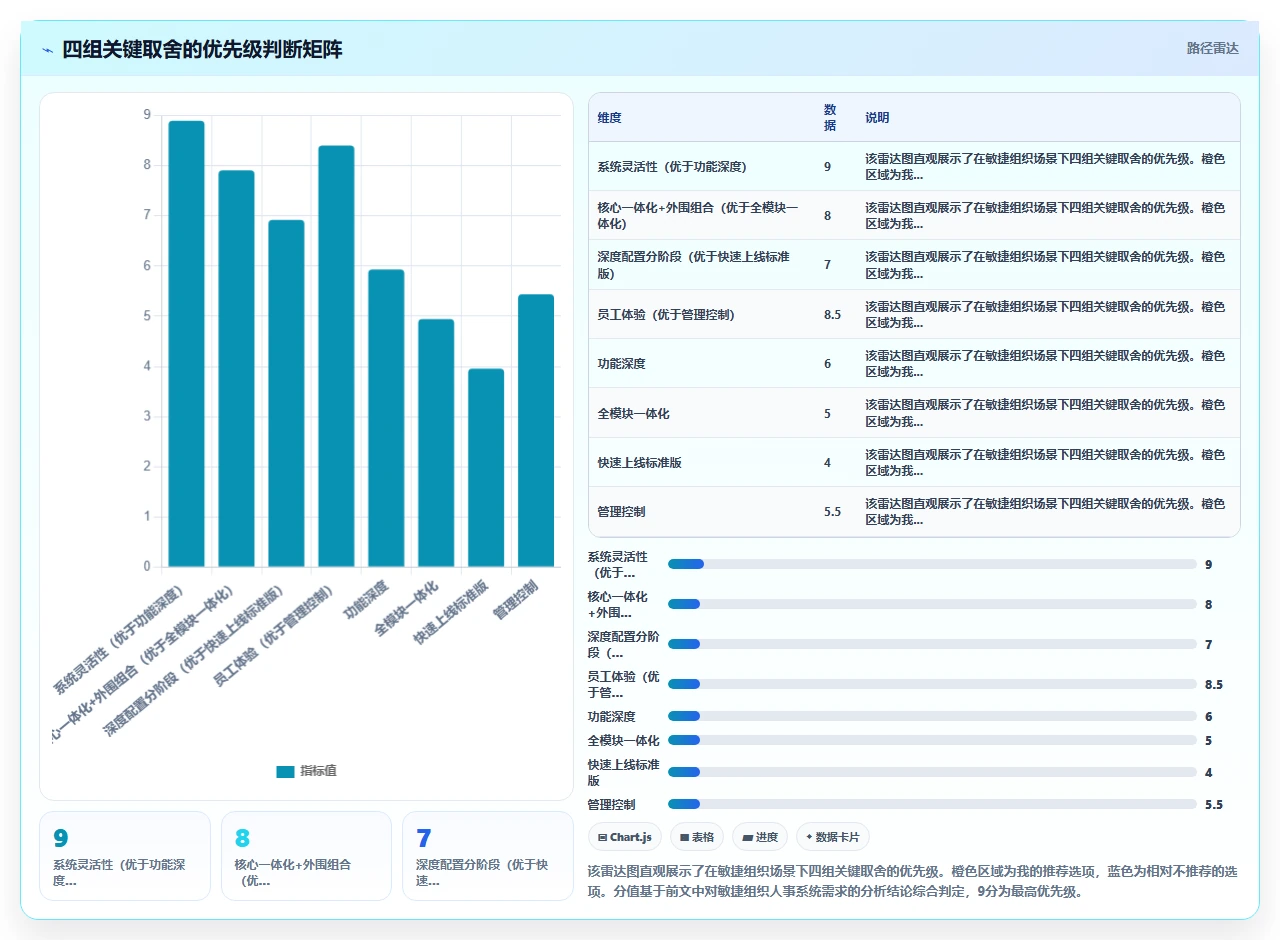Click the lightning icon beside the title
This screenshot has height=940, width=1280.
(48, 49)
